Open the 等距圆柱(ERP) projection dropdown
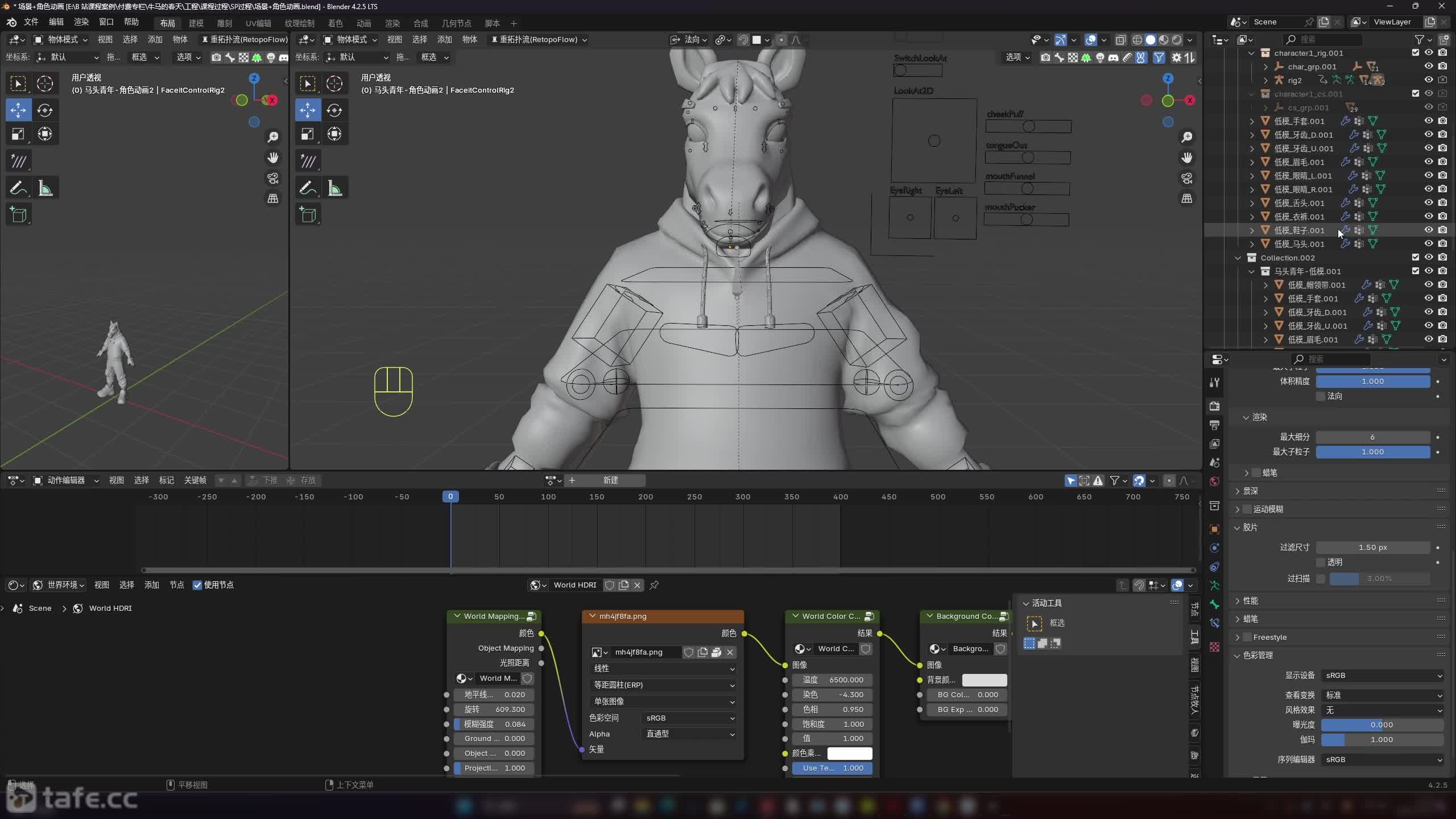 (663, 685)
